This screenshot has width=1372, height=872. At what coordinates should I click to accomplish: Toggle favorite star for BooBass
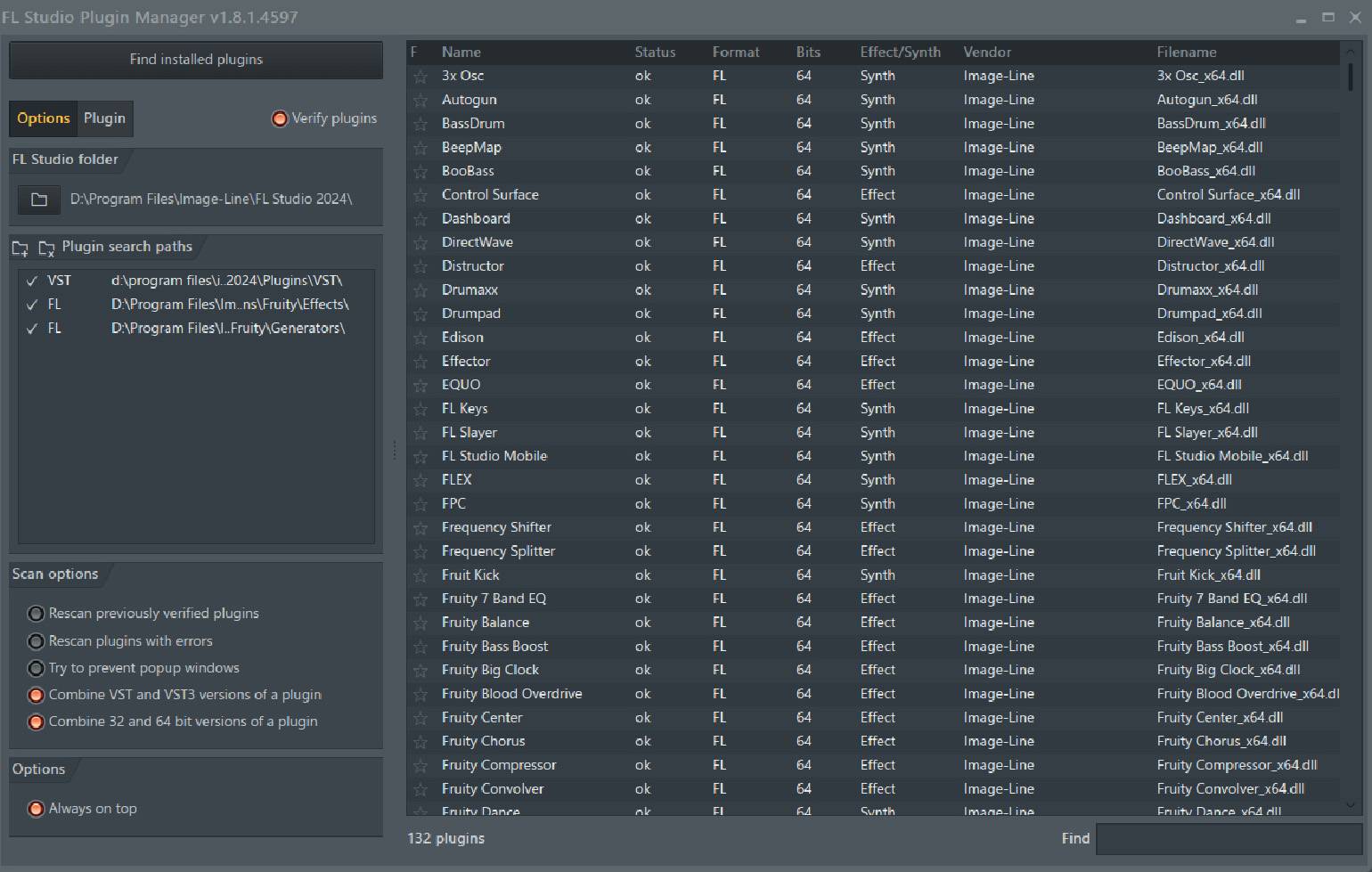tap(420, 172)
